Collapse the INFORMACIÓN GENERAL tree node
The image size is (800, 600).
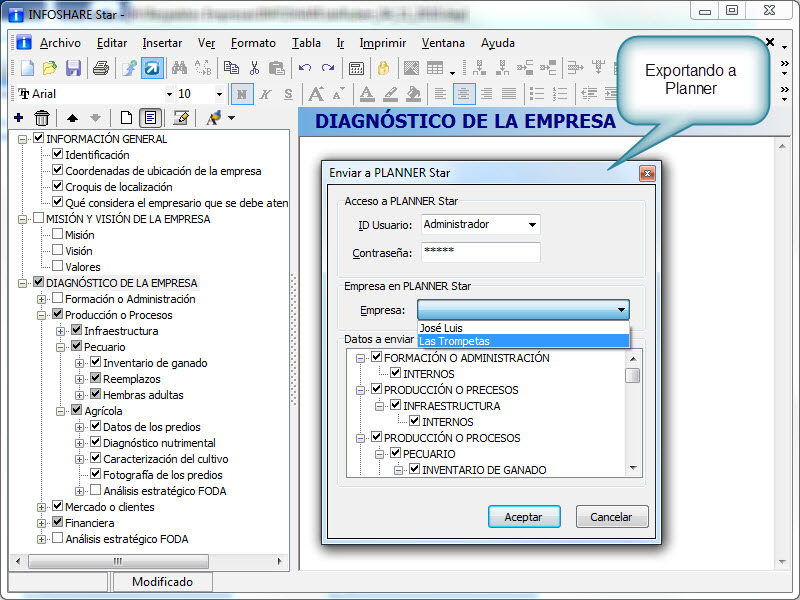point(22,139)
